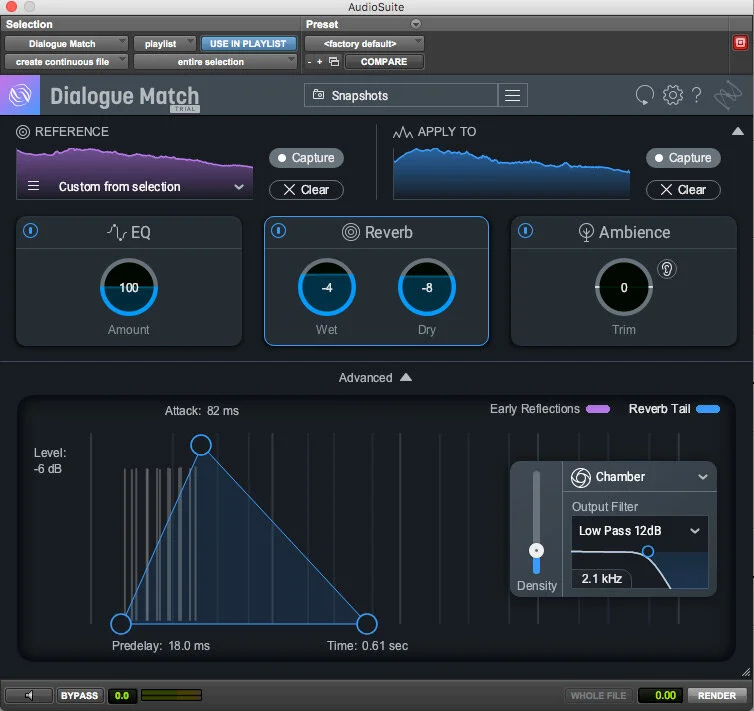754x711 pixels.
Task: Open the playlist dropdown
Action: point(164,43)
